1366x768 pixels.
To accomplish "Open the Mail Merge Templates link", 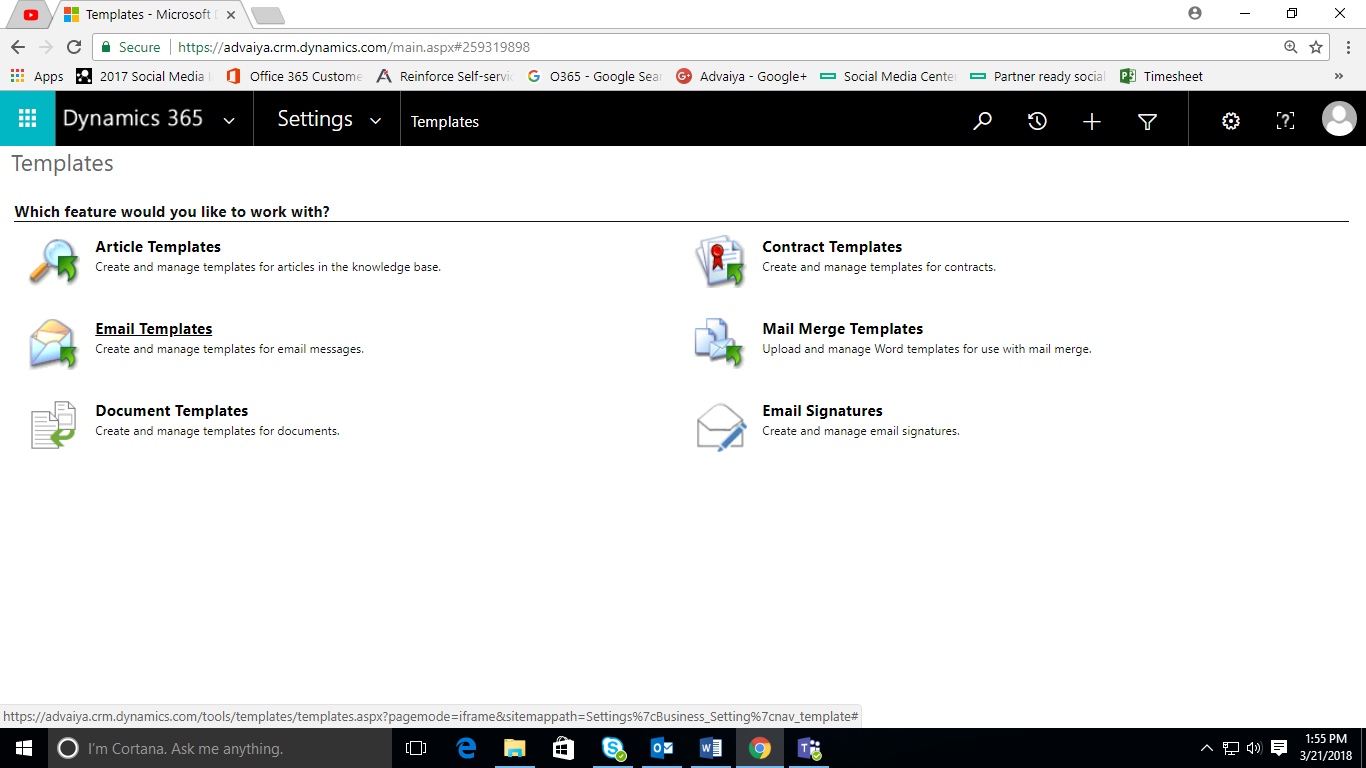I will point(843,329).
